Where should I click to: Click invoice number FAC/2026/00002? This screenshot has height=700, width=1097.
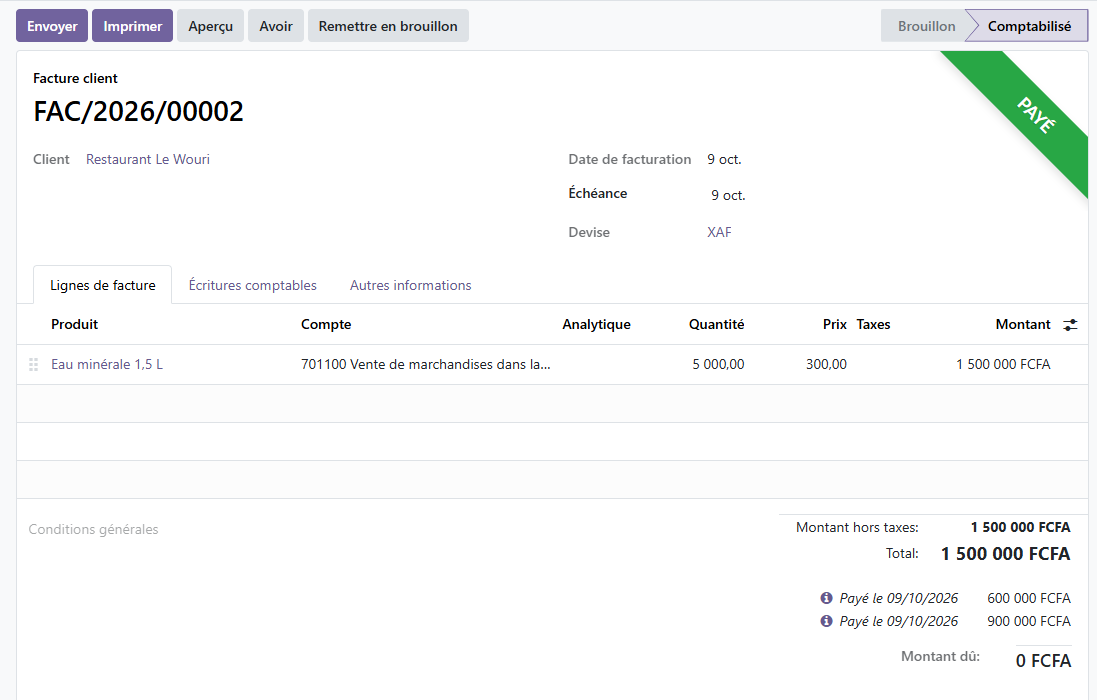(x=139, y=112)
